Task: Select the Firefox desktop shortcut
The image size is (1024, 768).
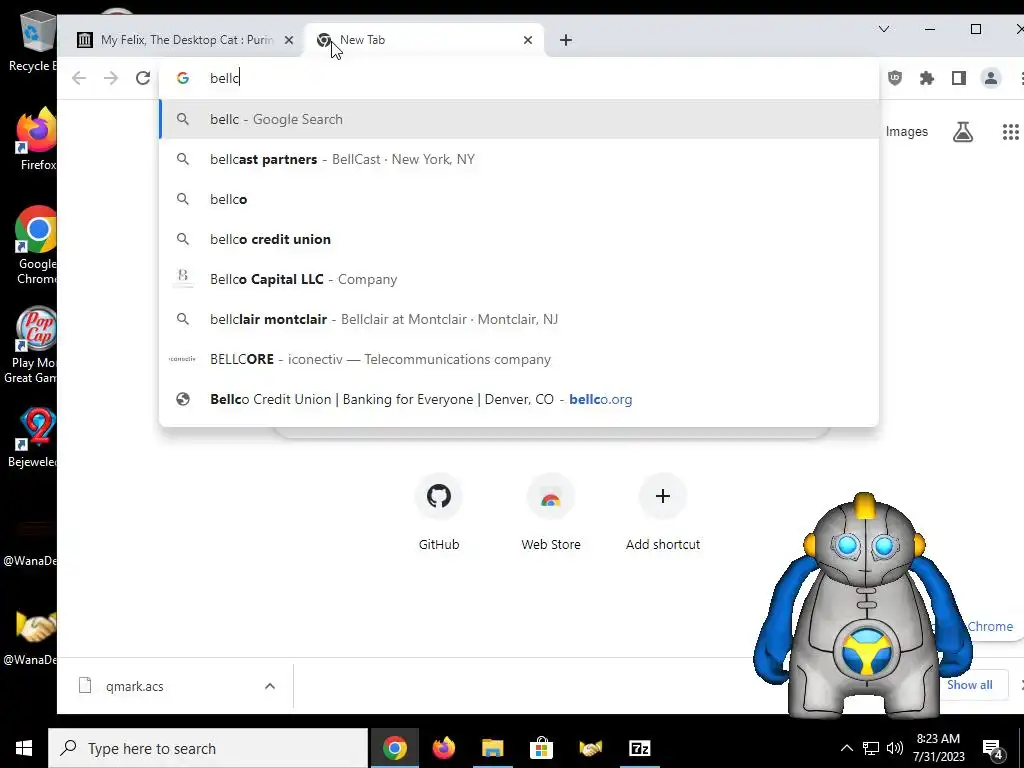Action: (x=35, y=140)
